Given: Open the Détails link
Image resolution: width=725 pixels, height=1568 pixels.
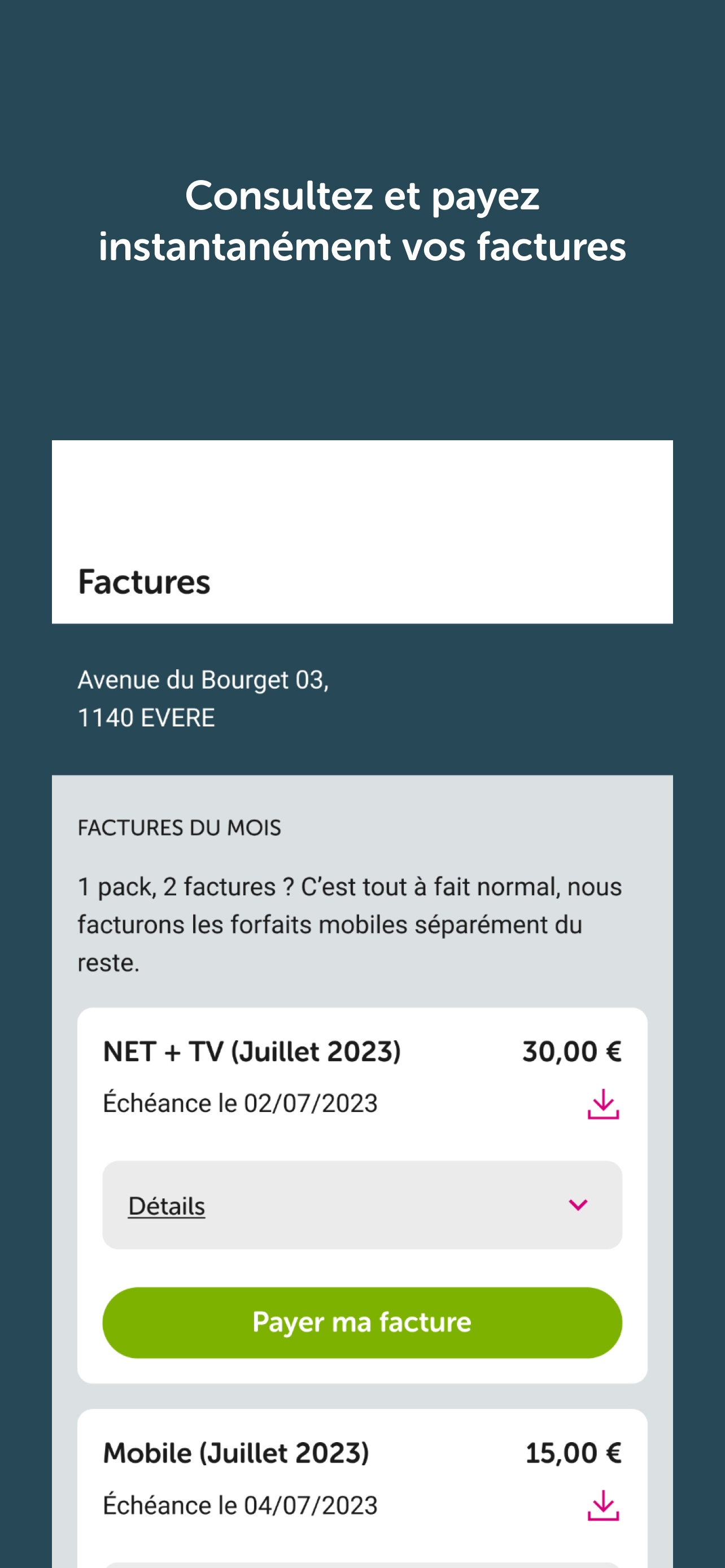Looking at the screenshot, I should pyautogui.click(x=166, y=1206).
